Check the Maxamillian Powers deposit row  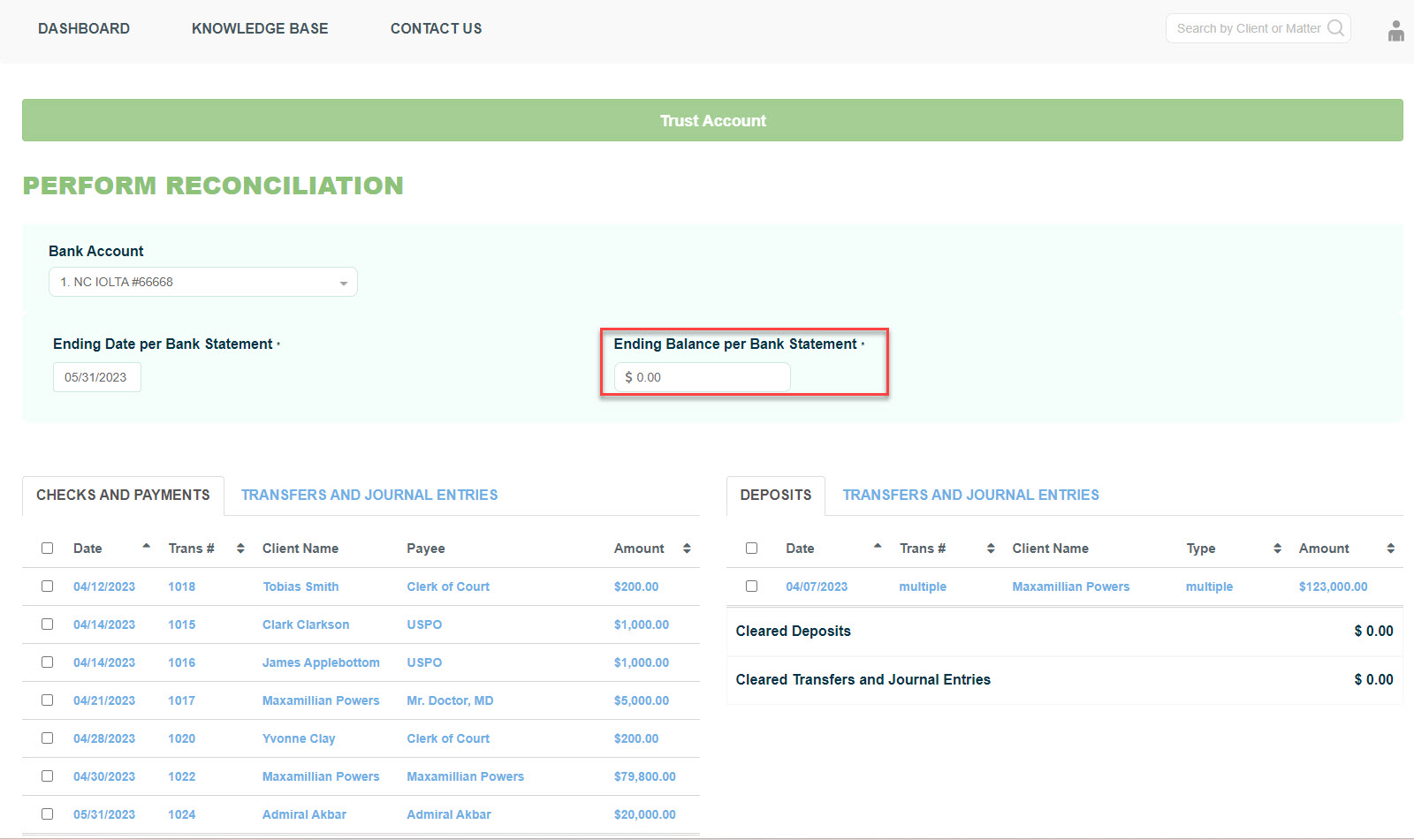pyautogui.click(x=751, y=586)
